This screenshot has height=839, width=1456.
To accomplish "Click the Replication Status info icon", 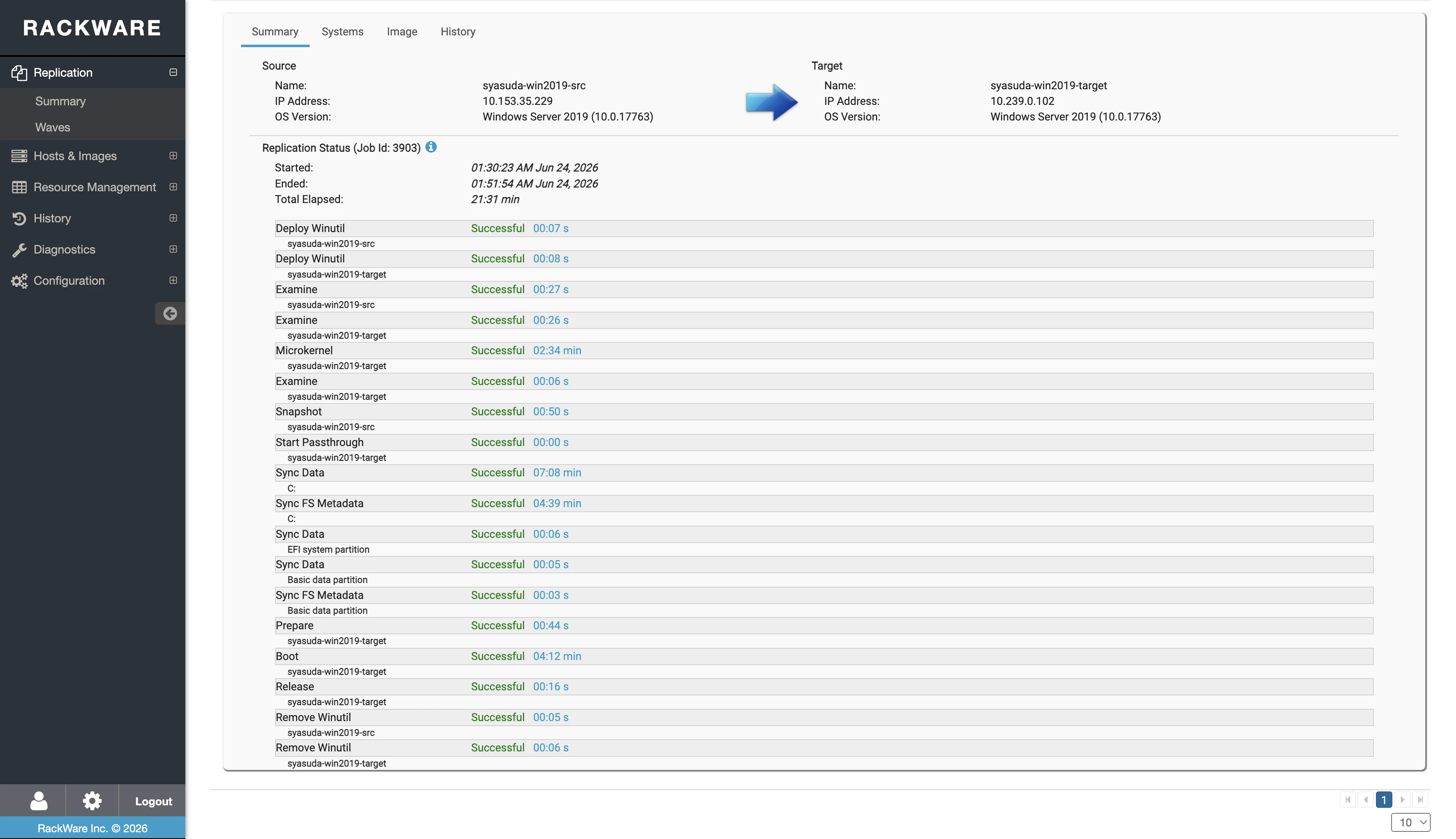I will coord(431,147).
